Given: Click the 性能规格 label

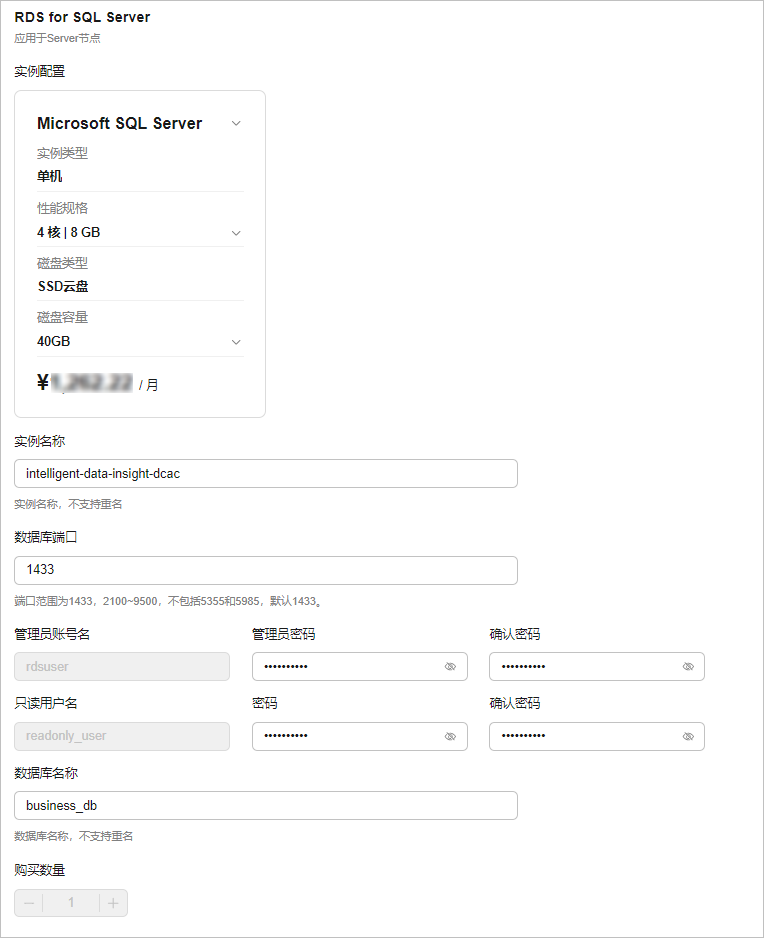Looking at the screenshot, I should click(x=62, y=208).
